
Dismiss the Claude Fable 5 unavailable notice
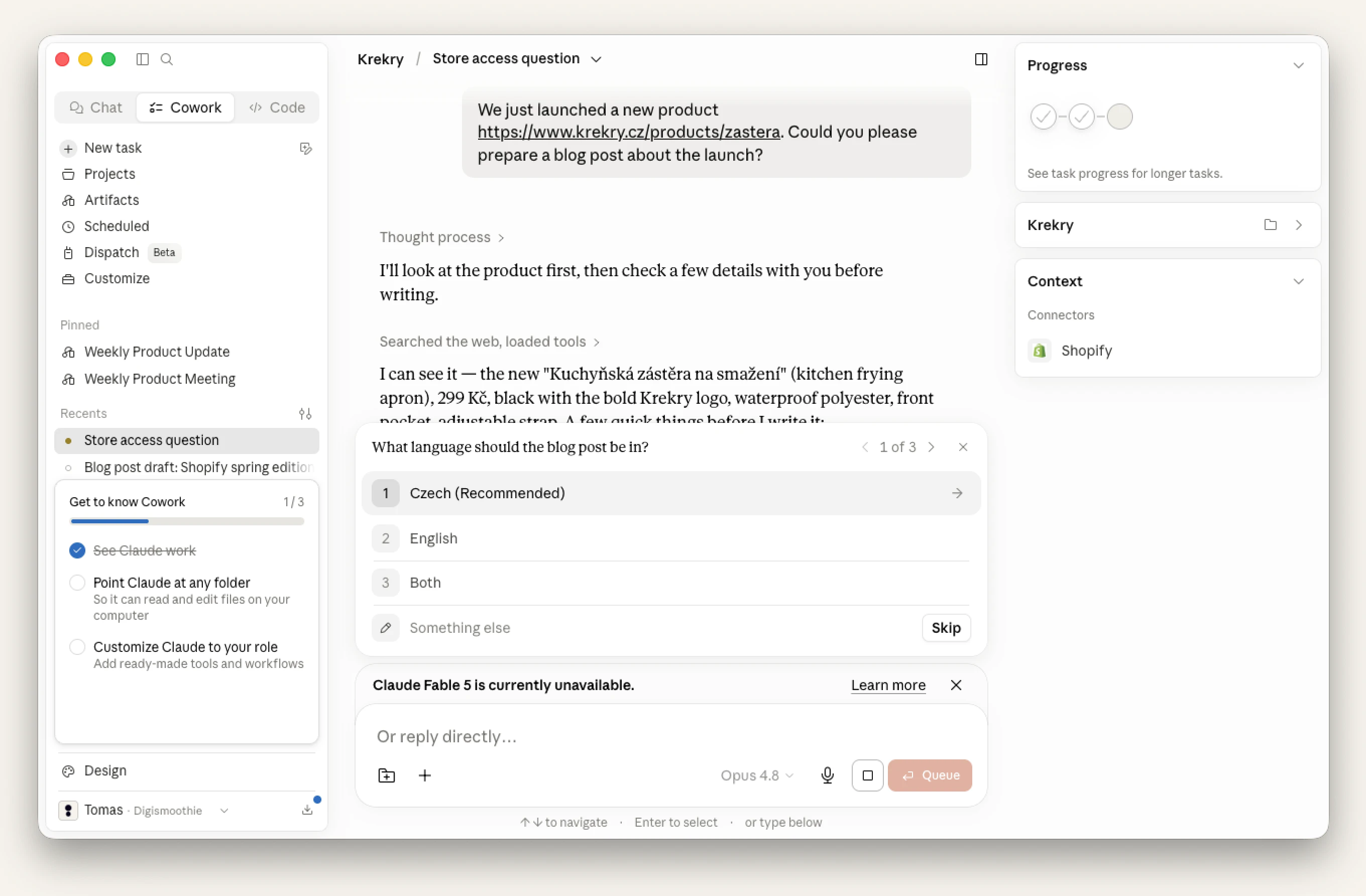point(956,686)
